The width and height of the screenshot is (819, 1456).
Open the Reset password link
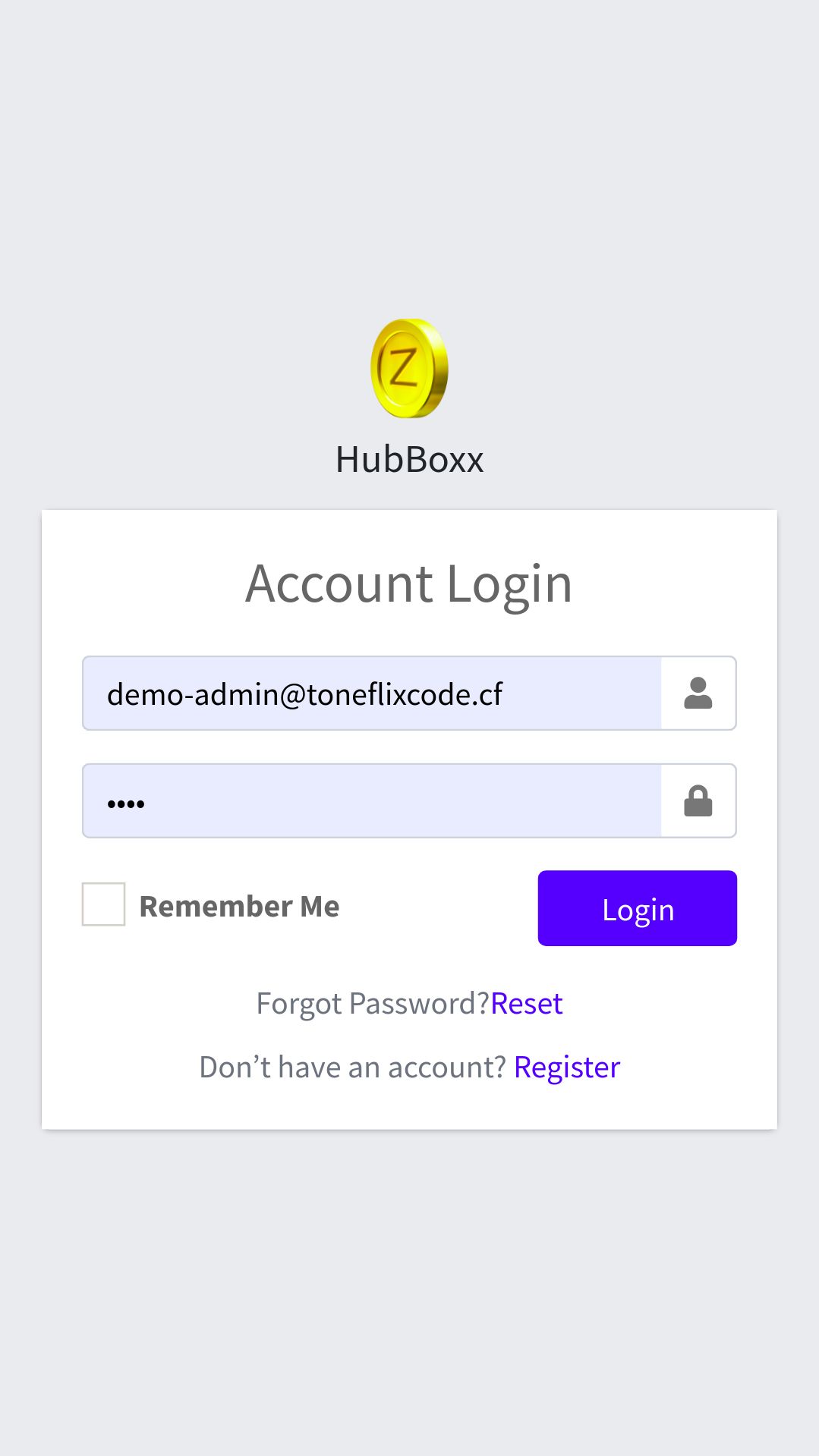527,1004
